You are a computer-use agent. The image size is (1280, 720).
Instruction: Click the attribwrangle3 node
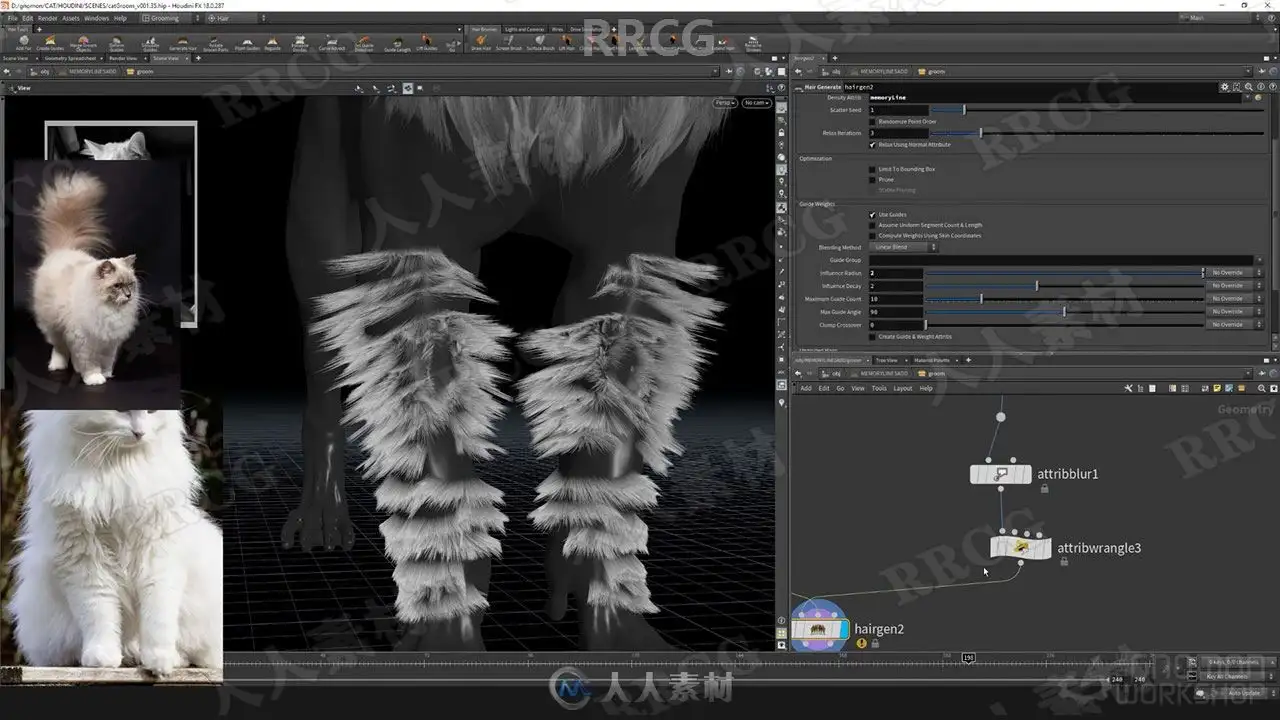[x=1021, y=547]
